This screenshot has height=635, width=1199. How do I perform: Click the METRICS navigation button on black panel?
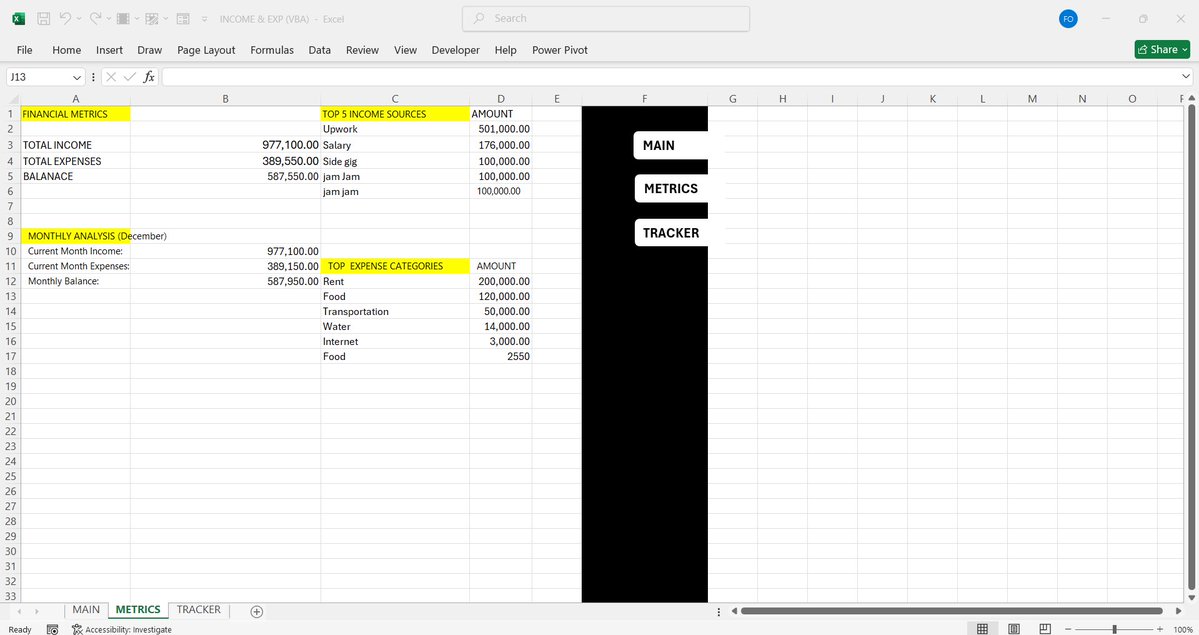click(x=671, y=188)
